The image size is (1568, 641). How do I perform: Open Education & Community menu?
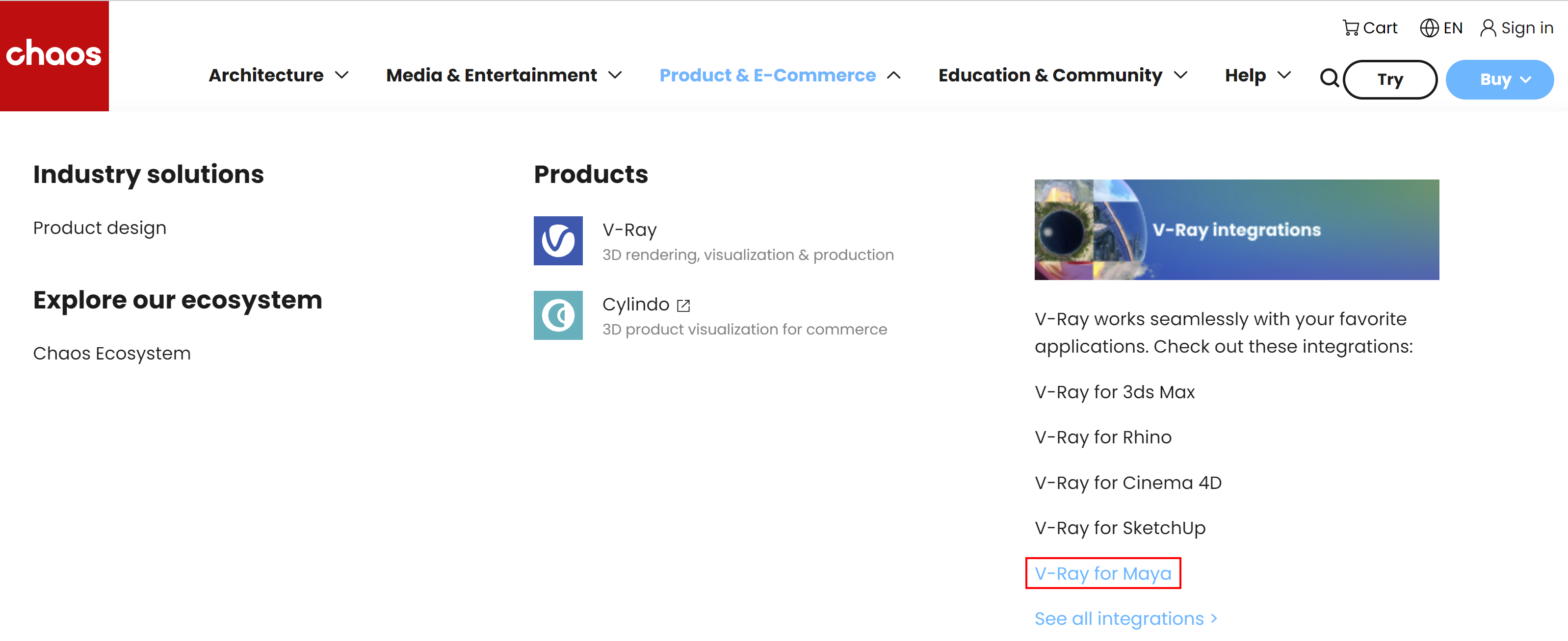[x=1063, y=76]
